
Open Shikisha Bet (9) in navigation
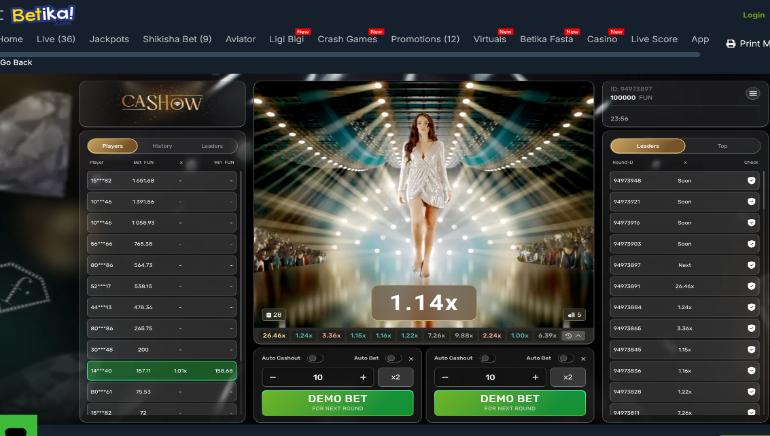pos(177,39)
